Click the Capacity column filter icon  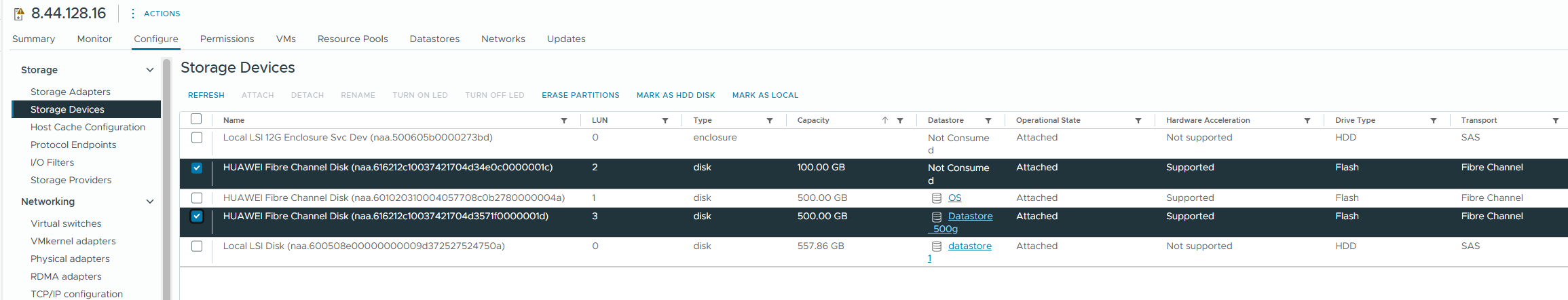pos(900,121)
